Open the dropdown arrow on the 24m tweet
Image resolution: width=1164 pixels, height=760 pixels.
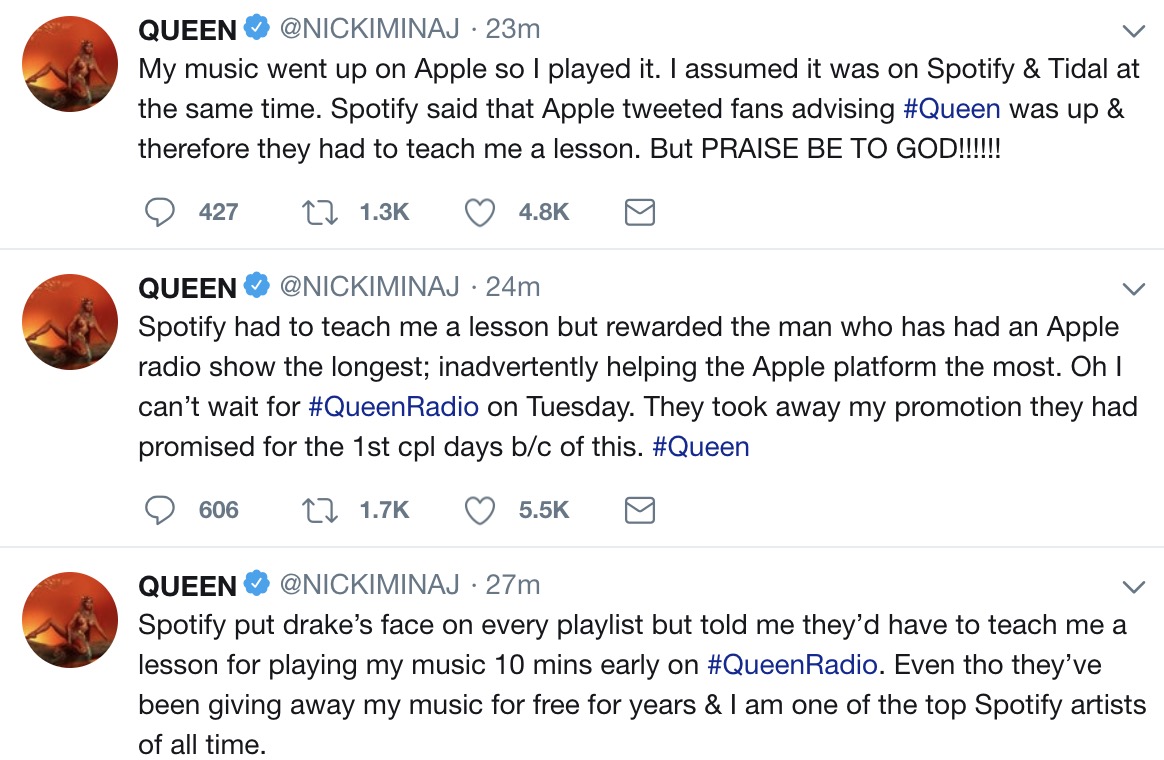(1133, 289)
